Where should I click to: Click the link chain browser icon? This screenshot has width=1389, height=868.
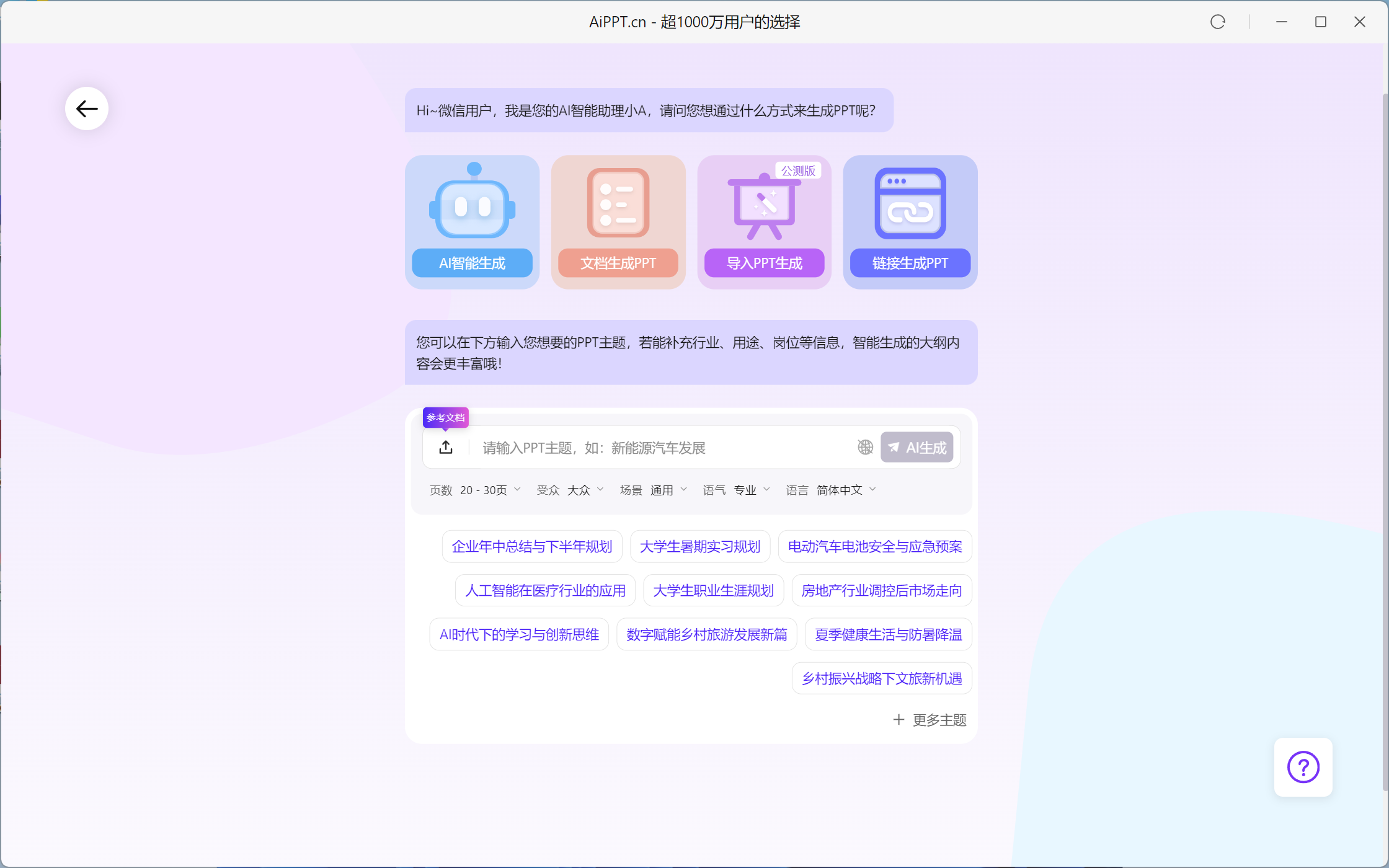pos(910,203)
